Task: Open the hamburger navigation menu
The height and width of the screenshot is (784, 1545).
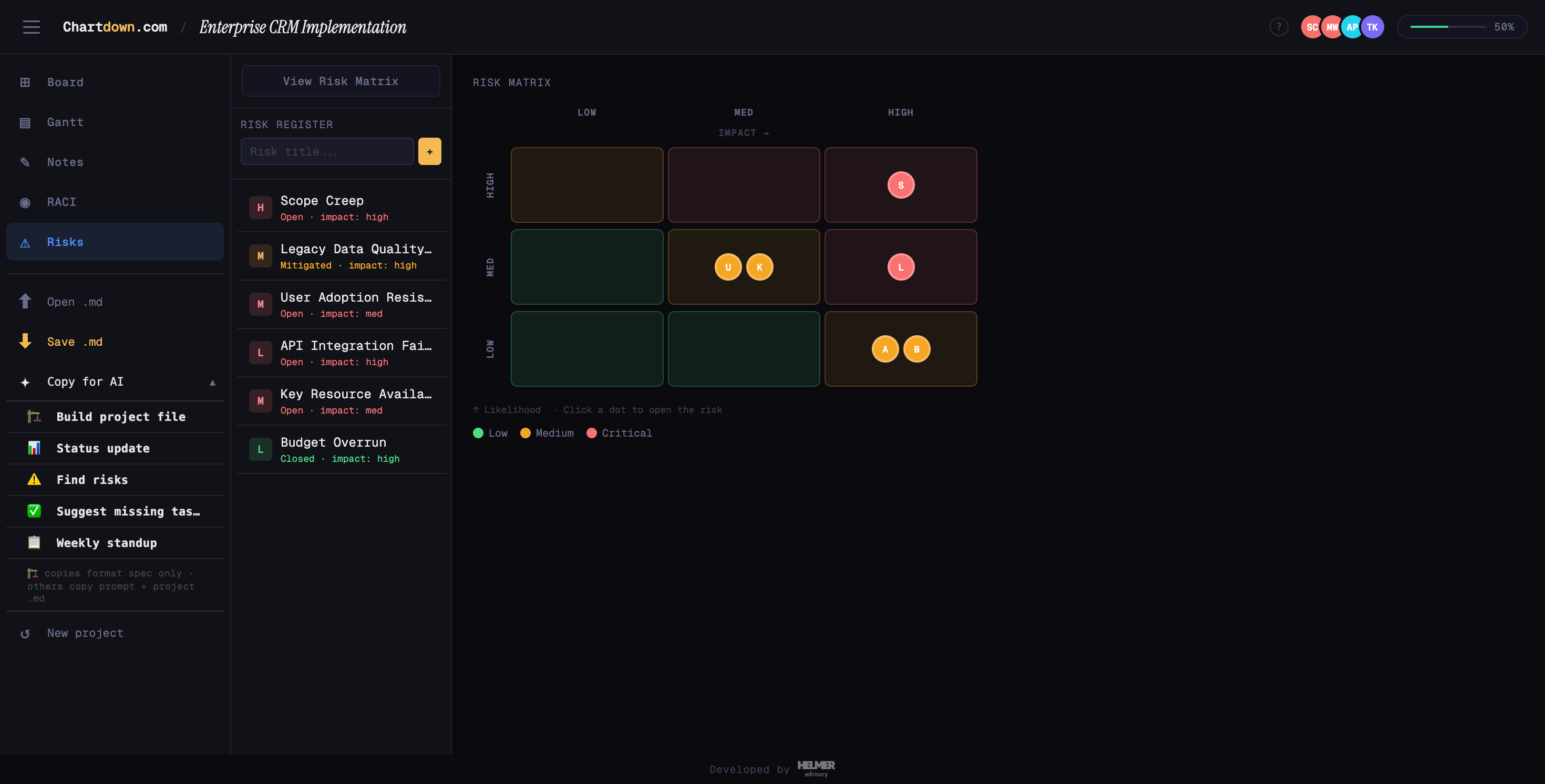Action: click(31, 26)
